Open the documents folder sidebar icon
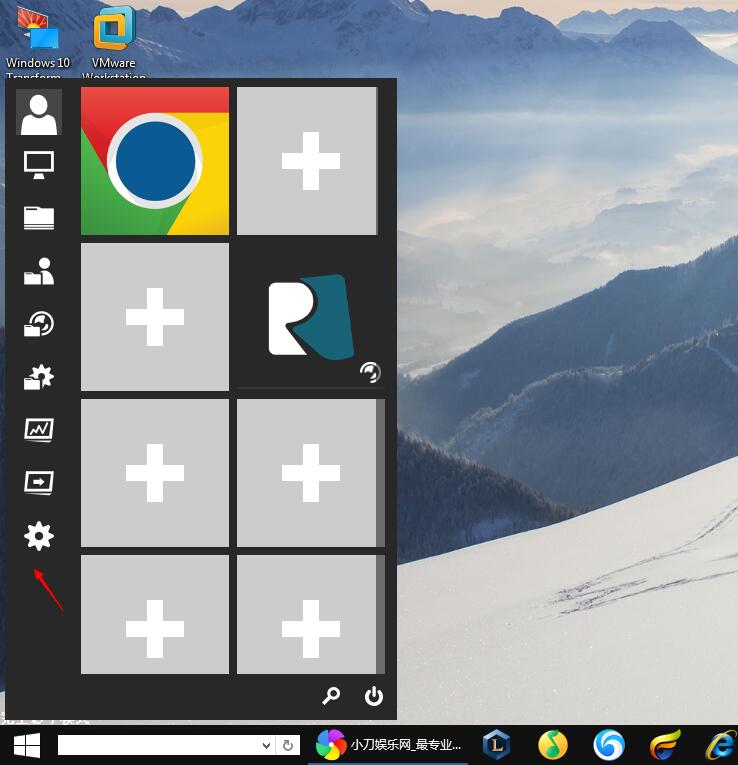 point(39,218)
